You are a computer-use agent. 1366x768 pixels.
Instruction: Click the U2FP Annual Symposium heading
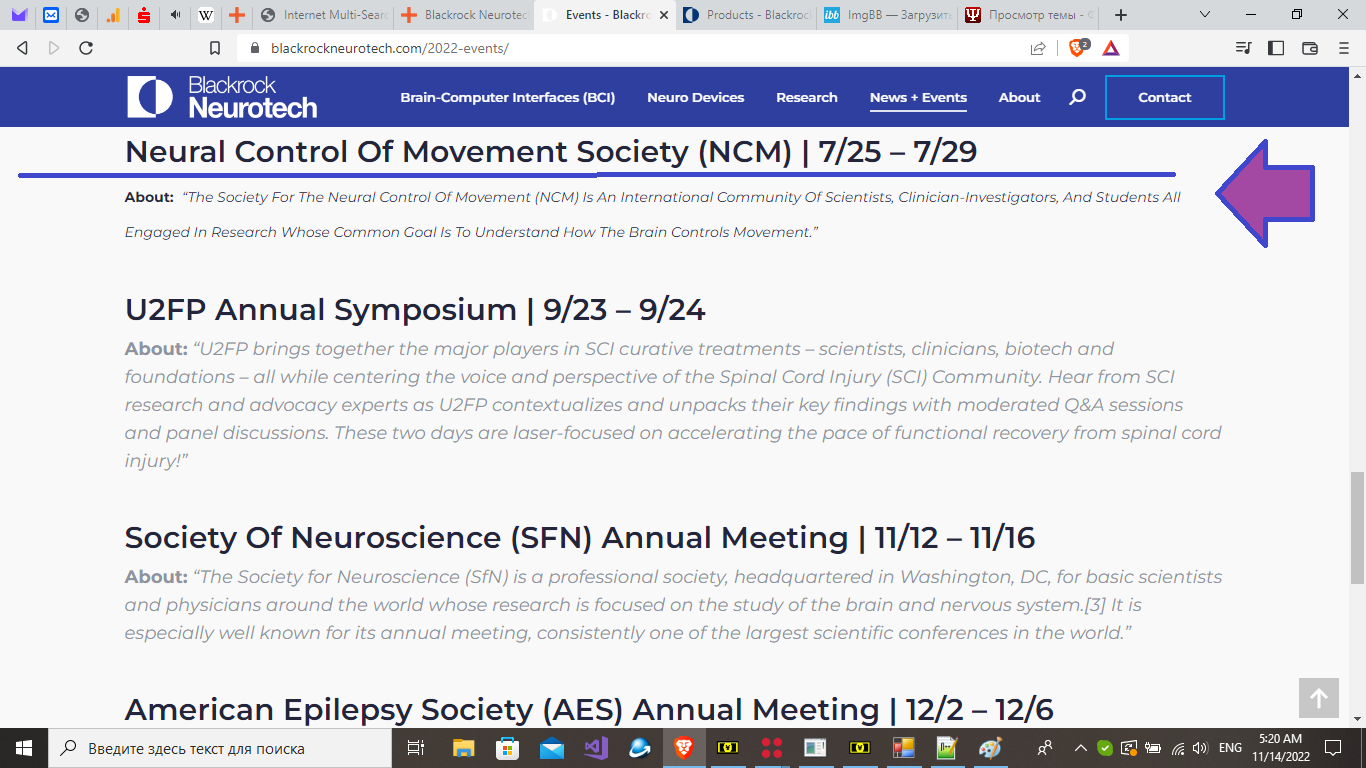click(x=415, y=309)
